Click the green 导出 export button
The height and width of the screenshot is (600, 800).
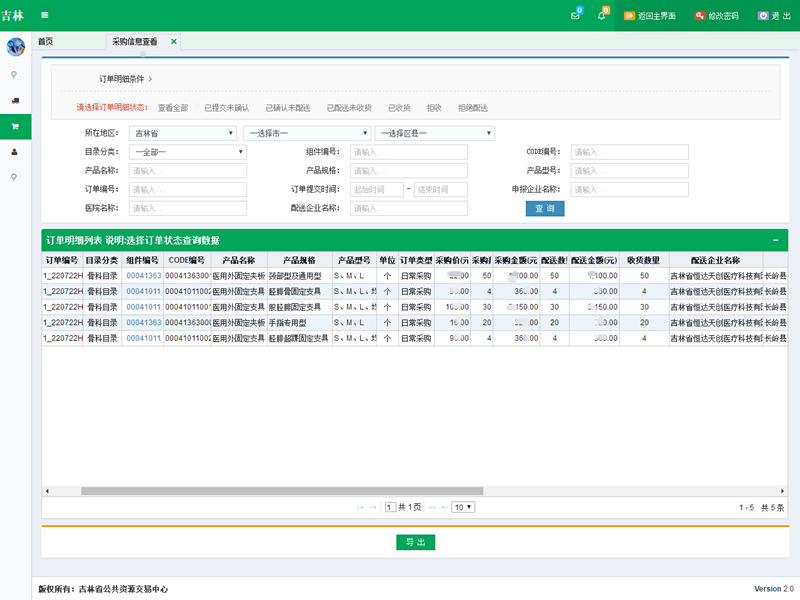pyautogui.click(x=415, y=542)
